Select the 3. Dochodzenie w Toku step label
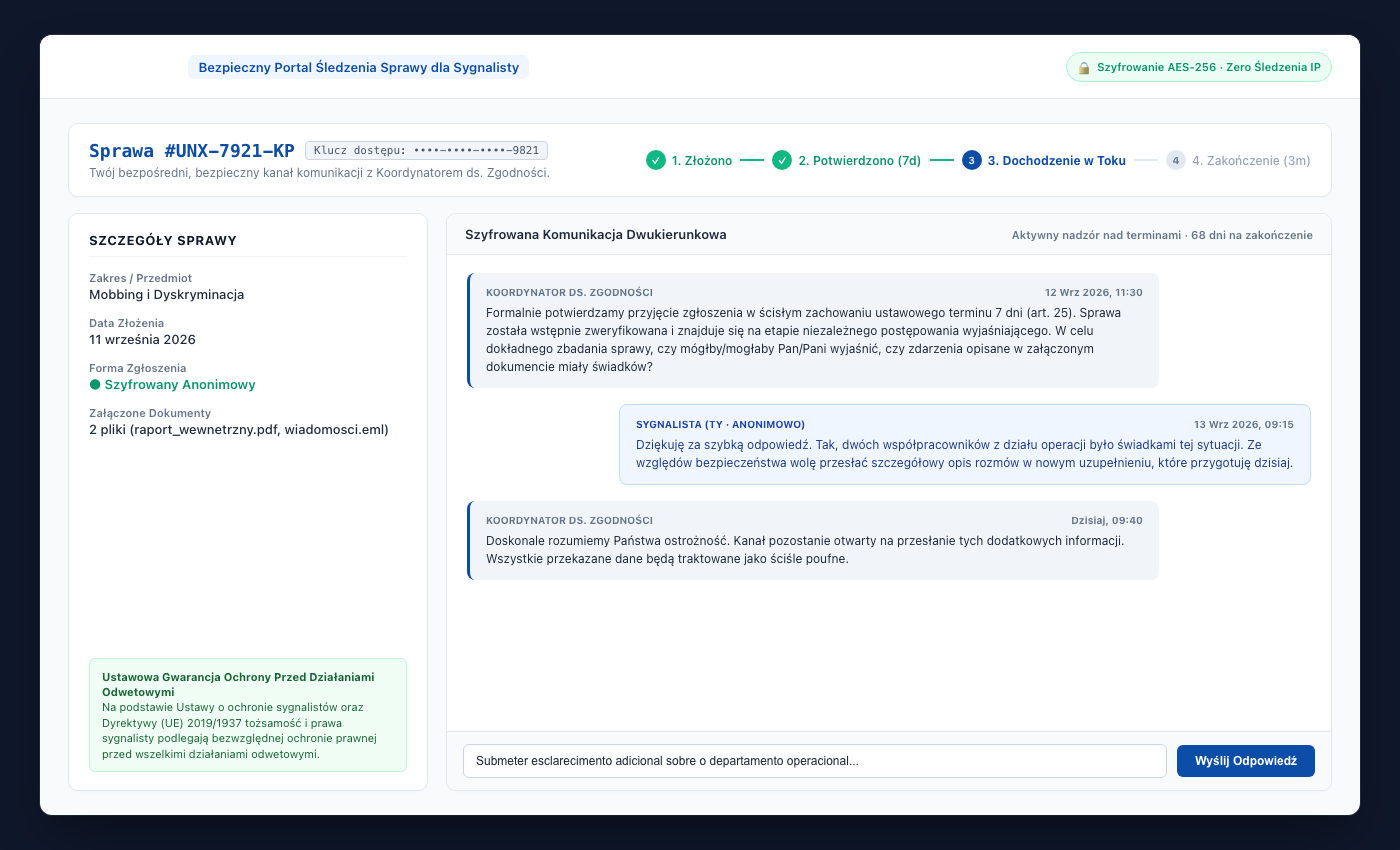The height and width of the screenshot is (850, 1400). click(x=1057, y=160)
